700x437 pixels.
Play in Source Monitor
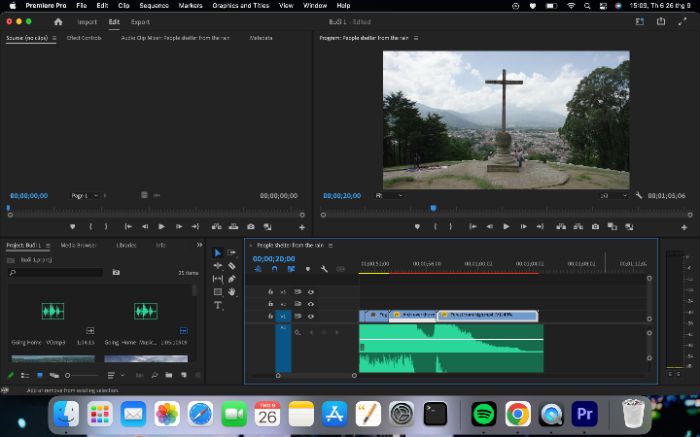click(161, 227)
